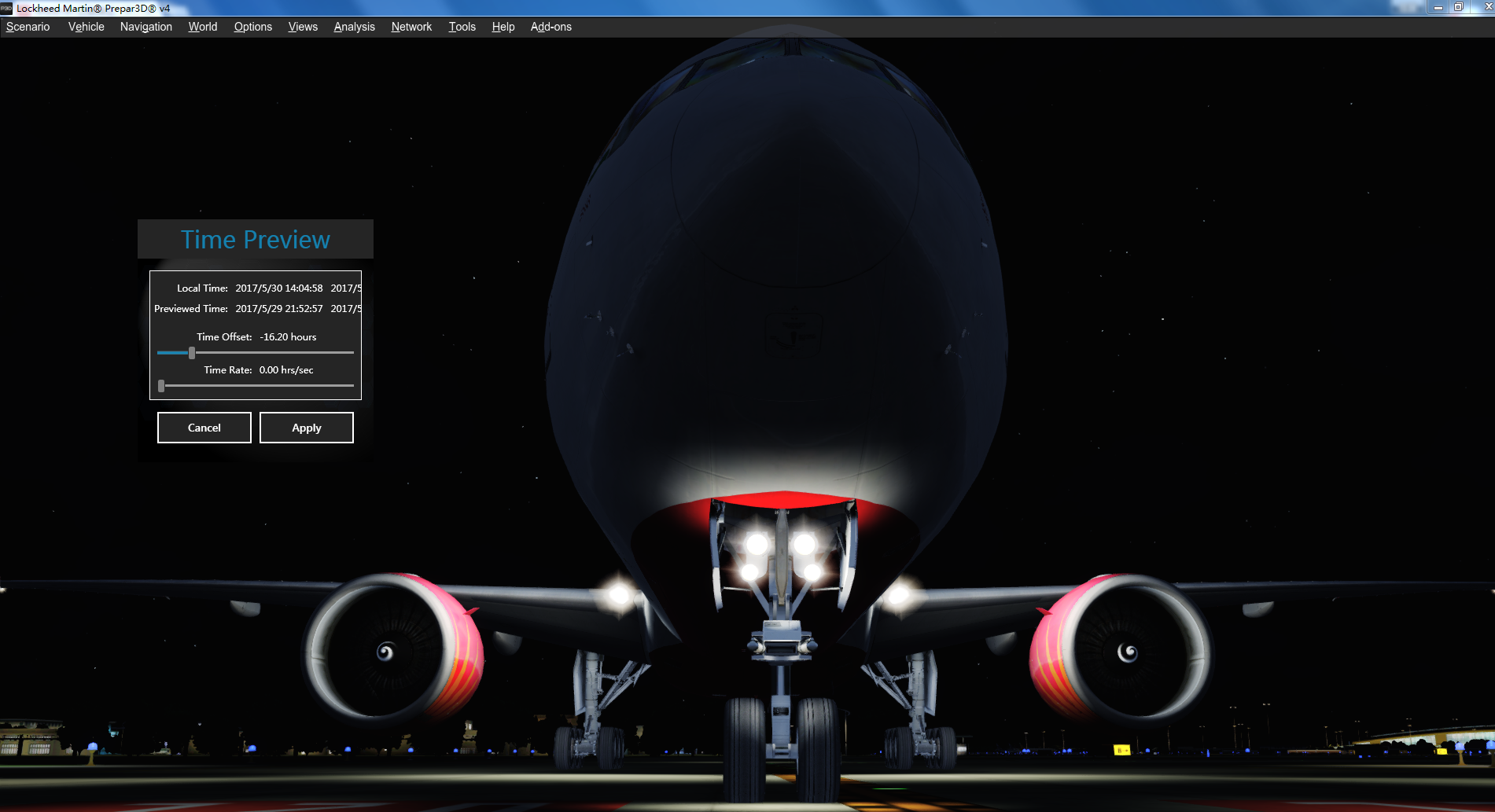Image resolution: width=1495 pixels, height=812 pixels.
Task: Restore down the Prepar3D window
Action: (1458, 8)
